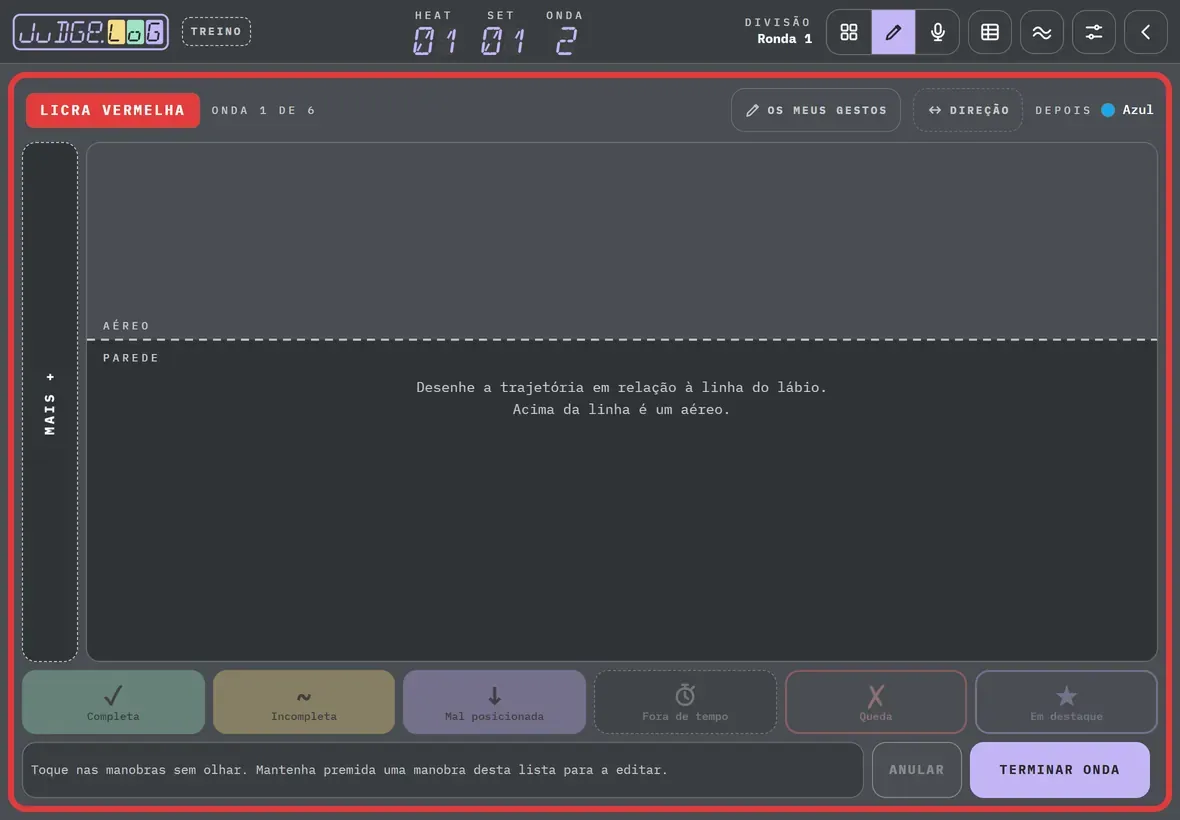Expand the Mais + side panel
The image size is (1180, 820).
click(50, 402)
